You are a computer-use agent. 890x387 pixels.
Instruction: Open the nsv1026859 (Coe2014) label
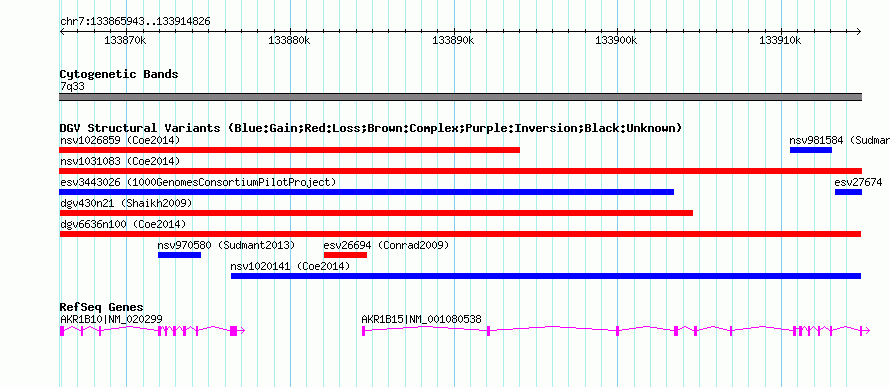point(120,140)
